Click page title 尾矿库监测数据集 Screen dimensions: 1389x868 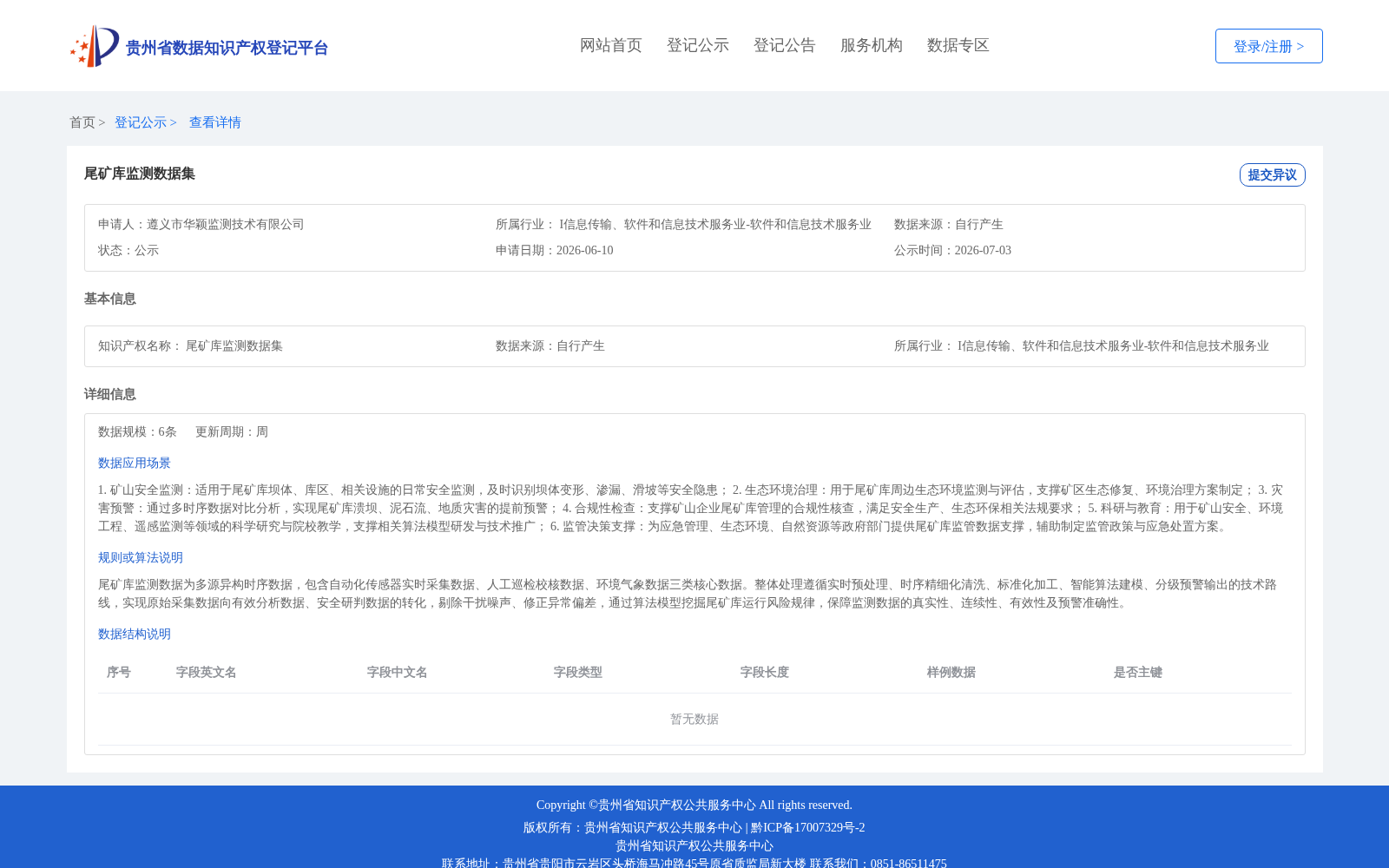pyautogui.click(x=140, y=174)
